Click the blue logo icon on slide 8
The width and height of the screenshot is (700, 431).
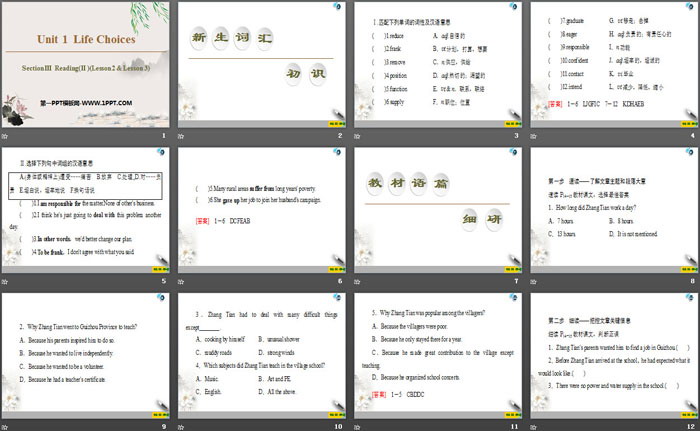(x=690, y=152)
